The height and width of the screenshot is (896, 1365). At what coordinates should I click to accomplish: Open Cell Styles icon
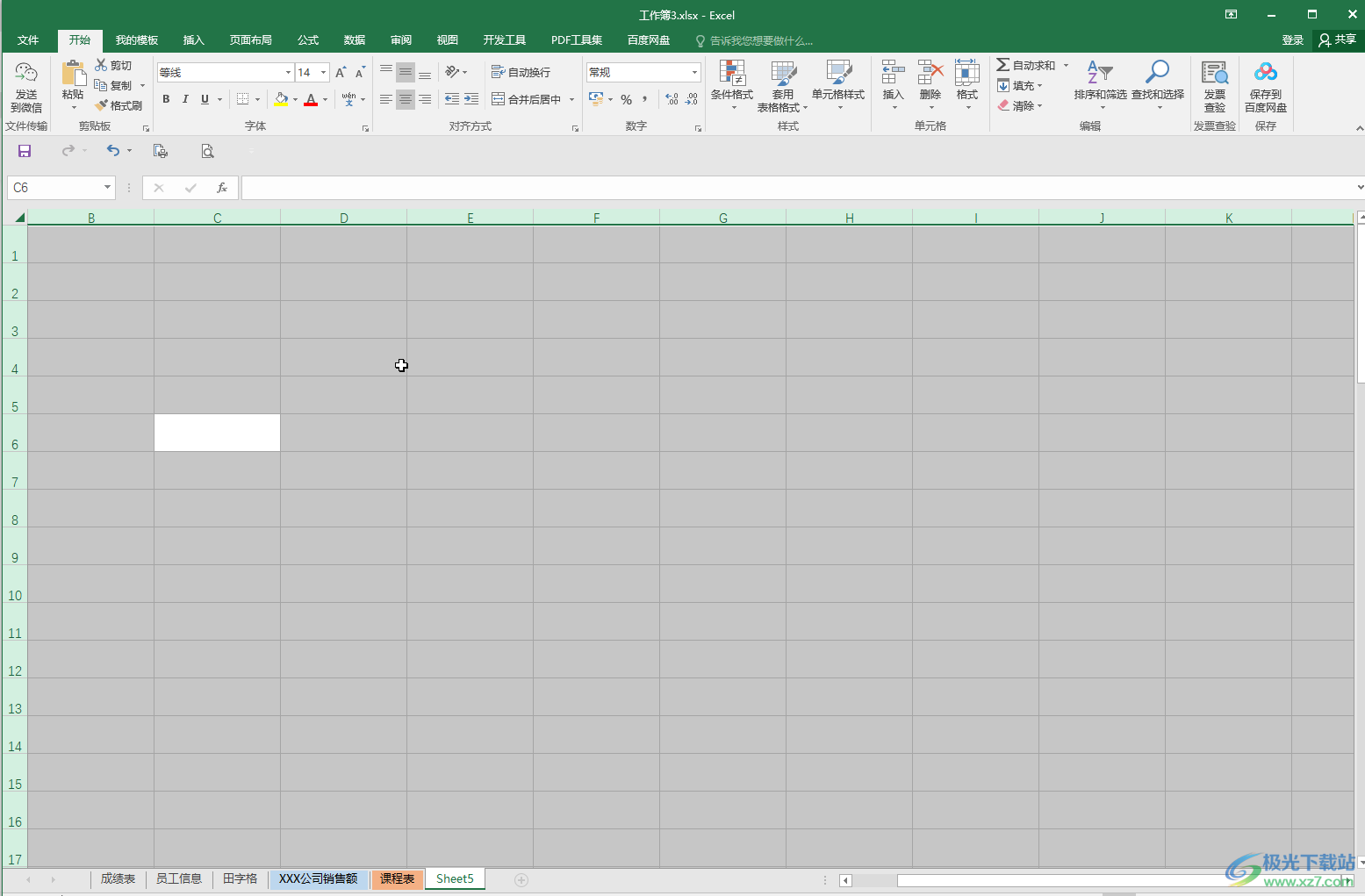point(838,73)
